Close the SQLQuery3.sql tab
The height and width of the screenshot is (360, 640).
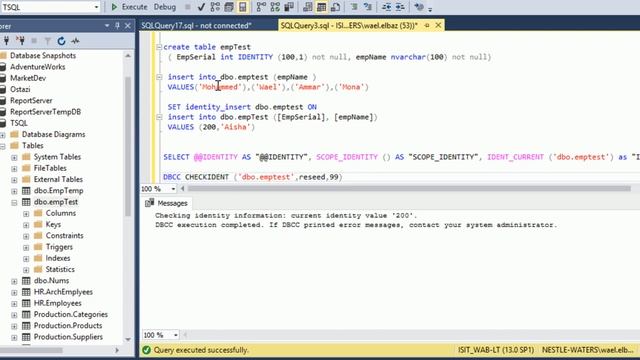point(438,25)
